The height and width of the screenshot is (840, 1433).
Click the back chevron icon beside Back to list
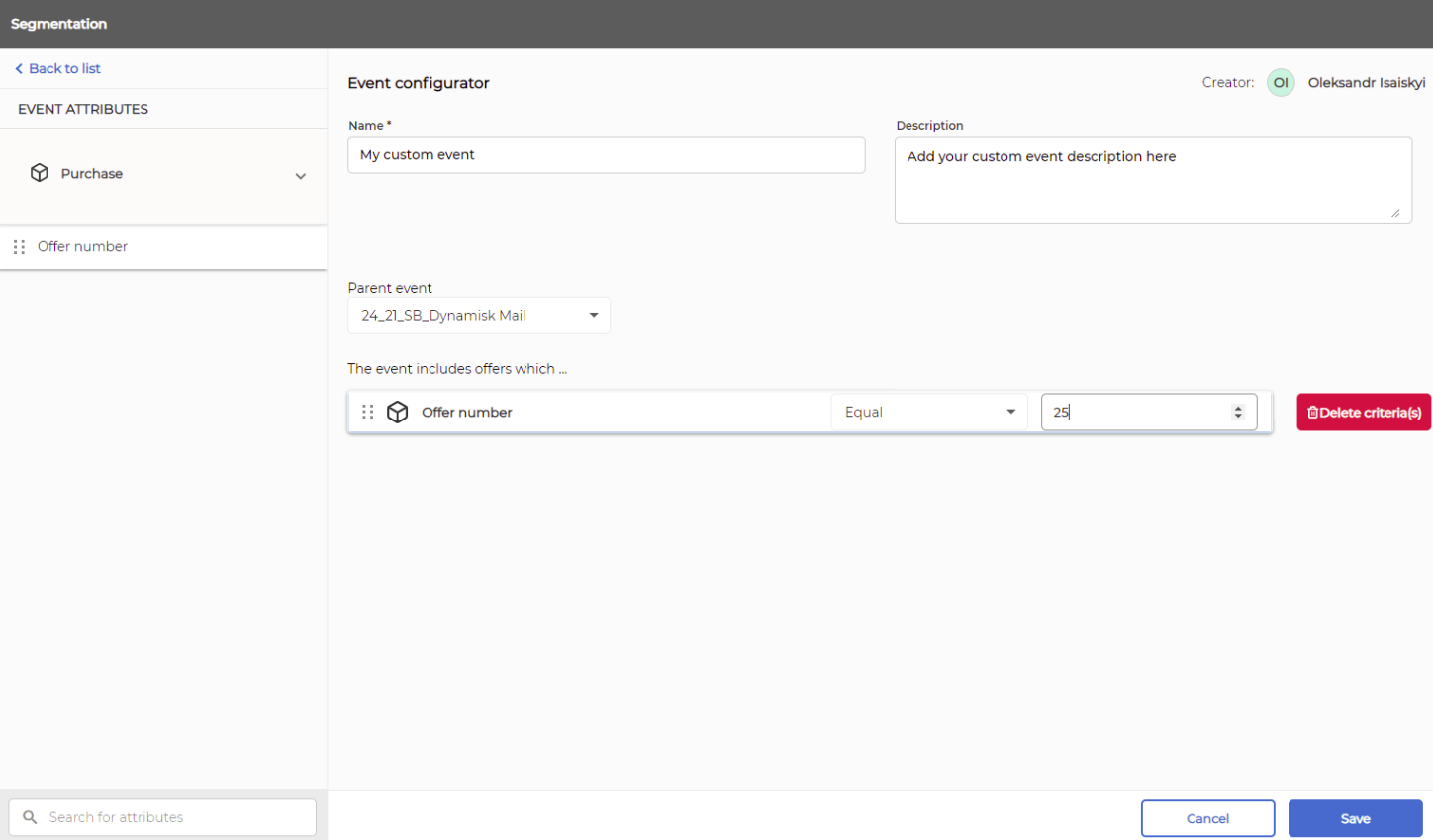point(19,68)
